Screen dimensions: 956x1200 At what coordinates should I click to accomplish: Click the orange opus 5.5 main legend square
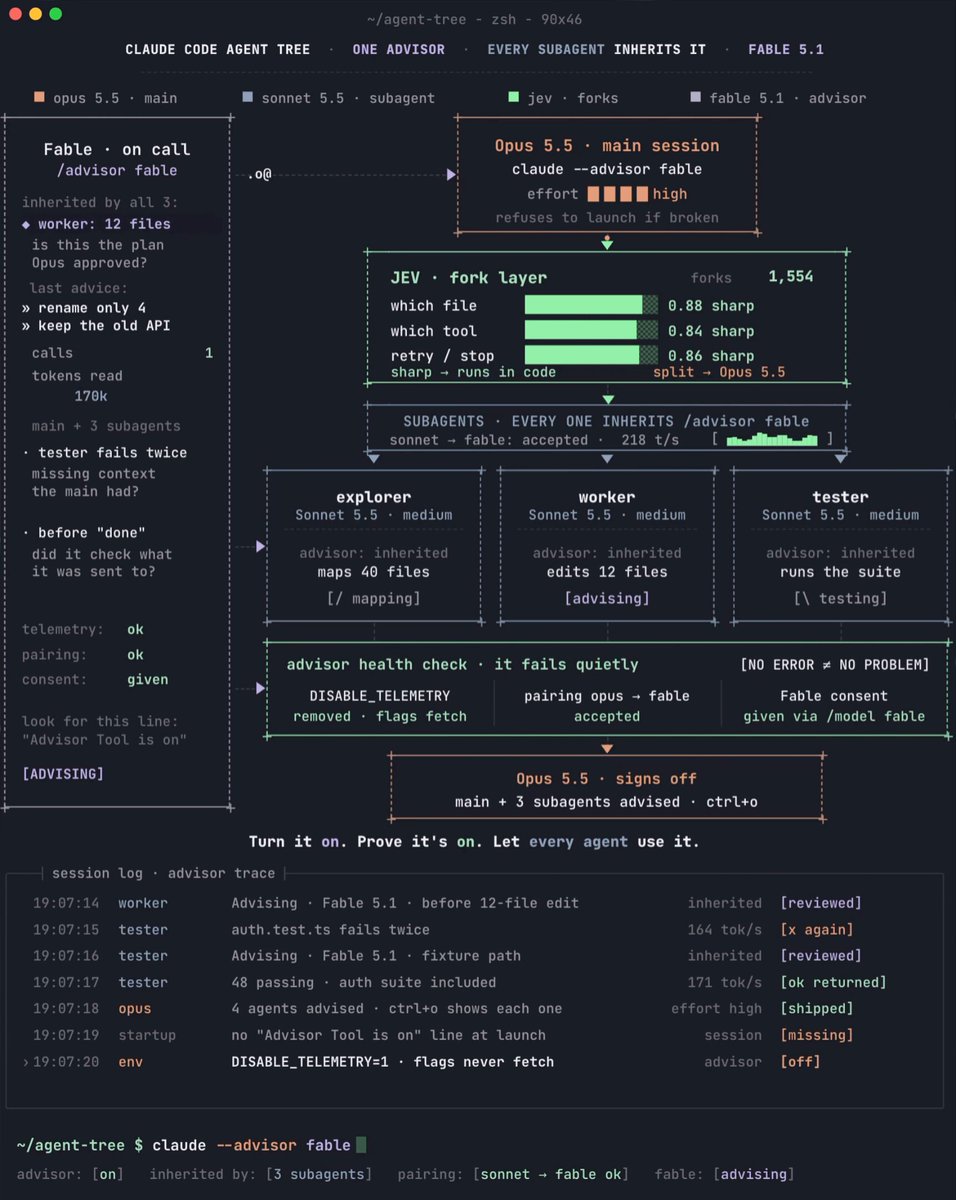[x=39, y=98]
